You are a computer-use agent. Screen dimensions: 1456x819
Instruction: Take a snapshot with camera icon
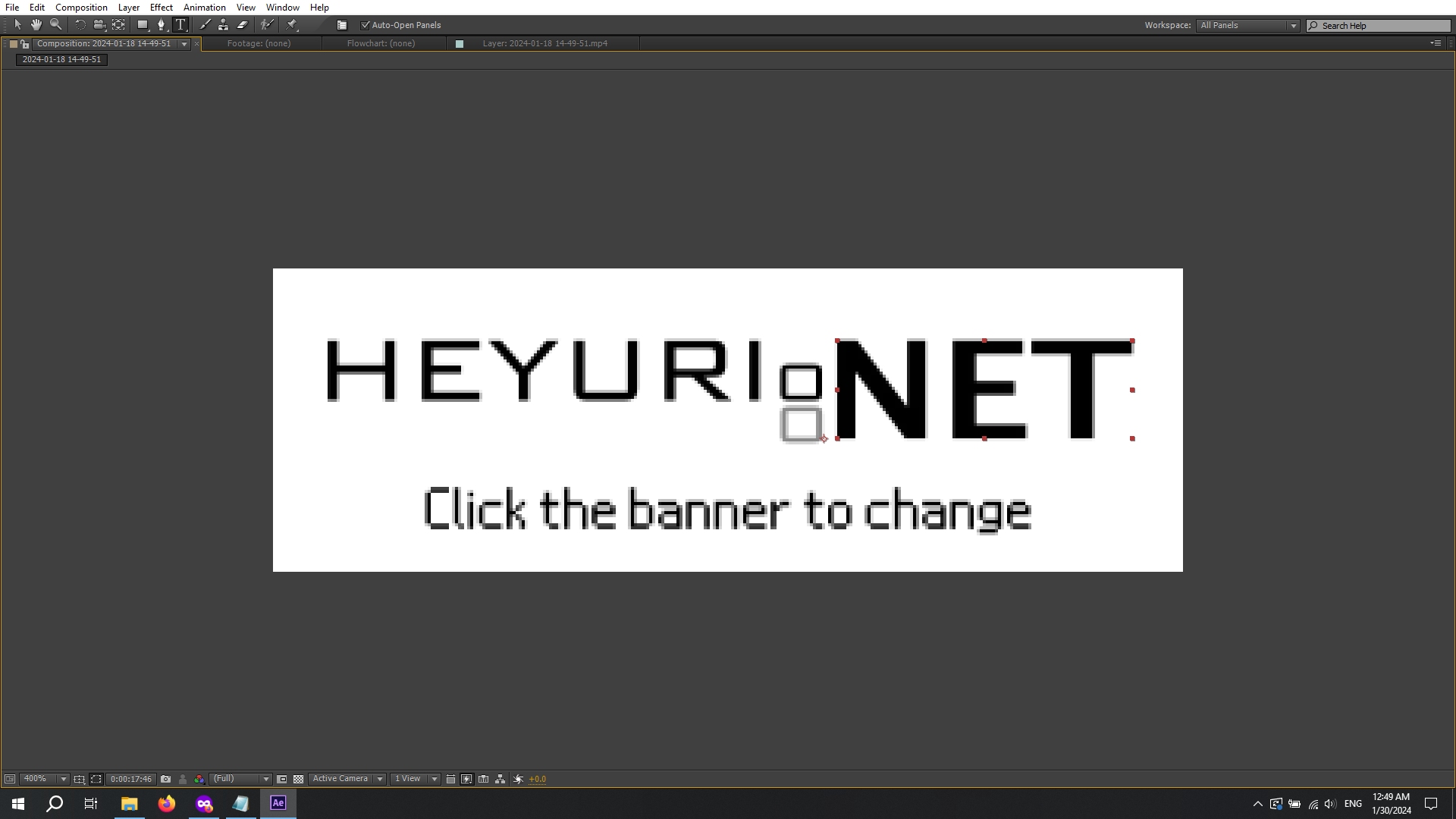(x=166, y=779)
